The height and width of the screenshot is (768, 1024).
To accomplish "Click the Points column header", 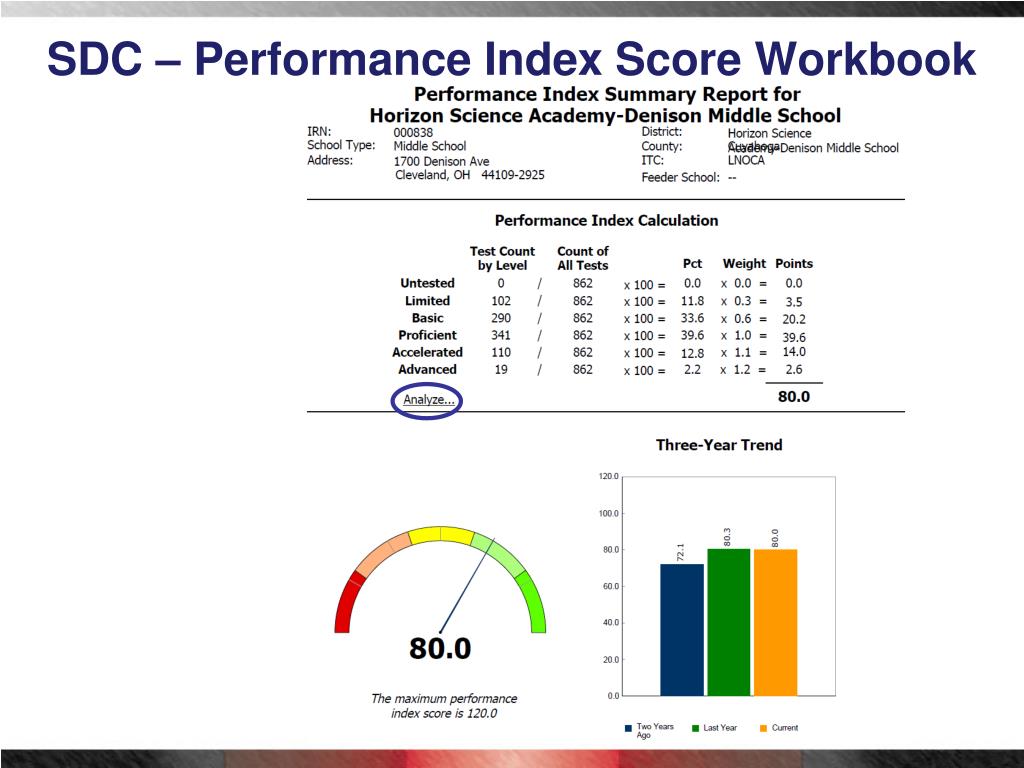I will tap(793, 263).
